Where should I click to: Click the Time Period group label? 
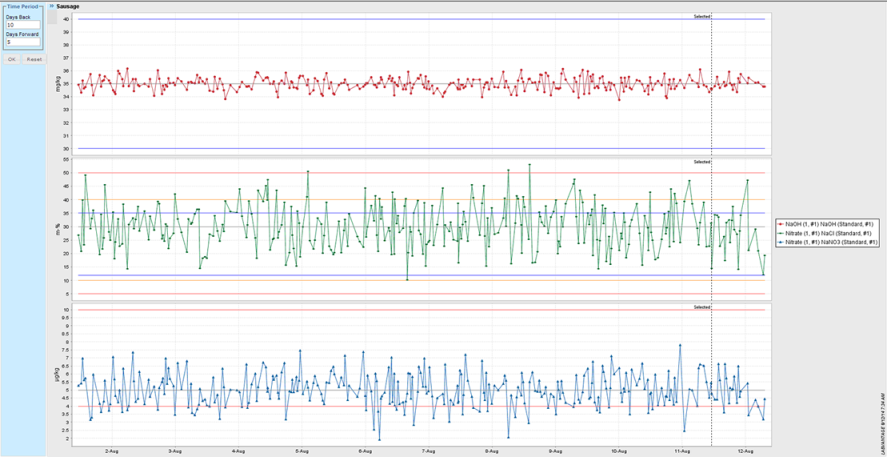point(23,6)
